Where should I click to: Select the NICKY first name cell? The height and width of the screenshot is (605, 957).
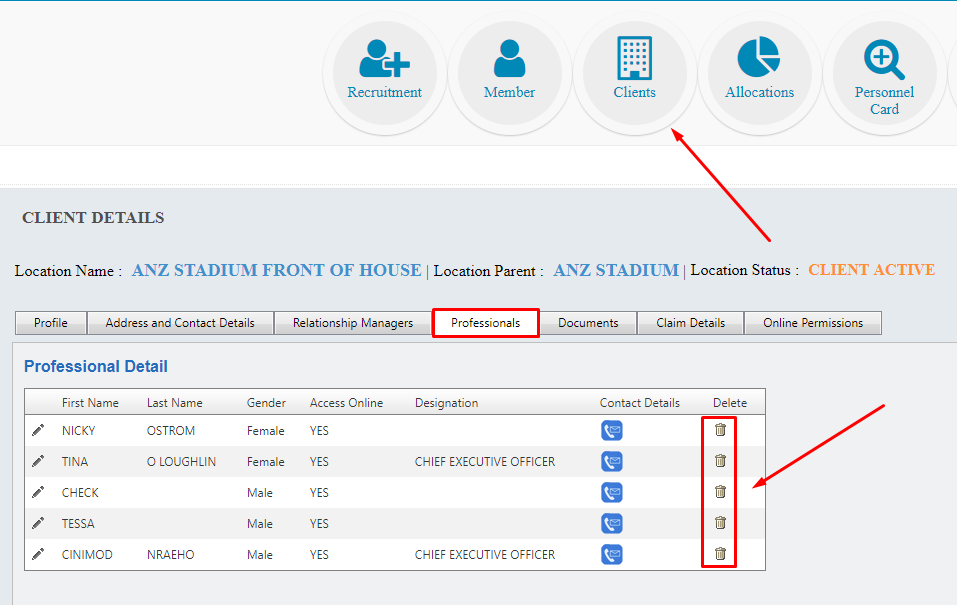pos(79,431)
